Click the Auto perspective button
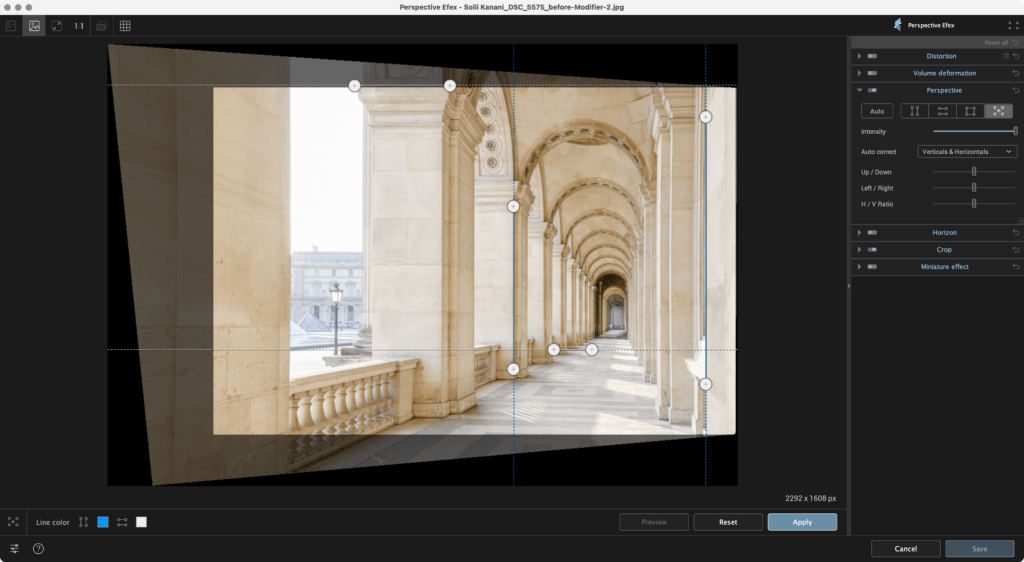The width and height of the screenshot is (1024, 562). tap(877, 111)
